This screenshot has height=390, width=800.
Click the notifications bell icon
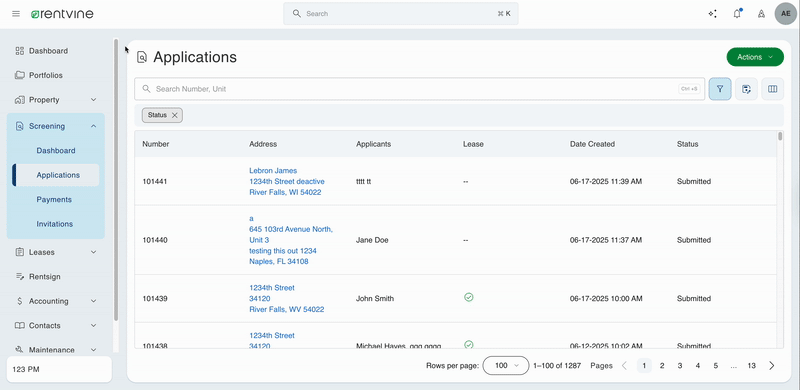pyautogui.click(x=737, y=14)
